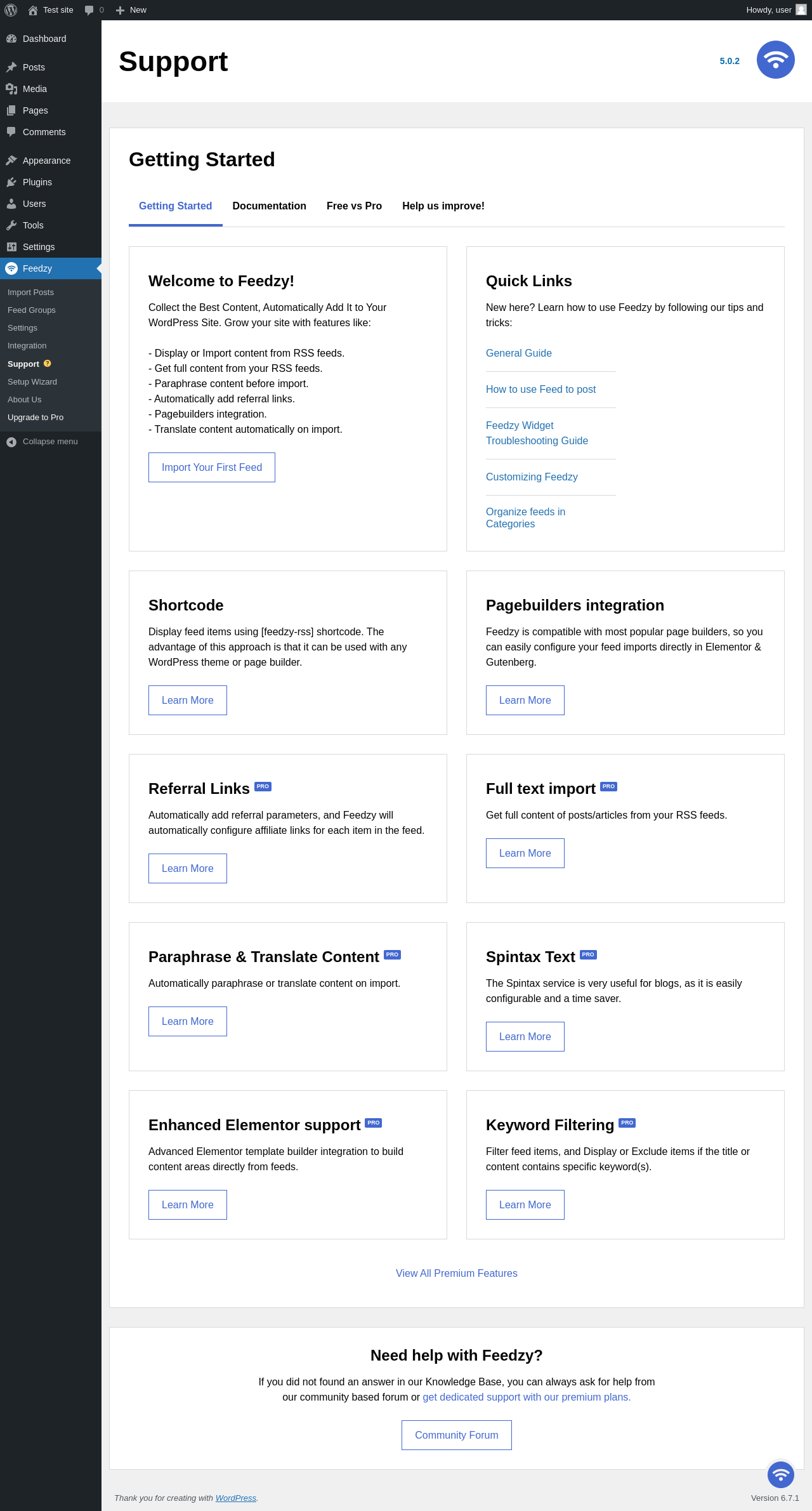Click the Import Your First Feed button
The width and height of the screenshot is (812, 1511).
211,468
